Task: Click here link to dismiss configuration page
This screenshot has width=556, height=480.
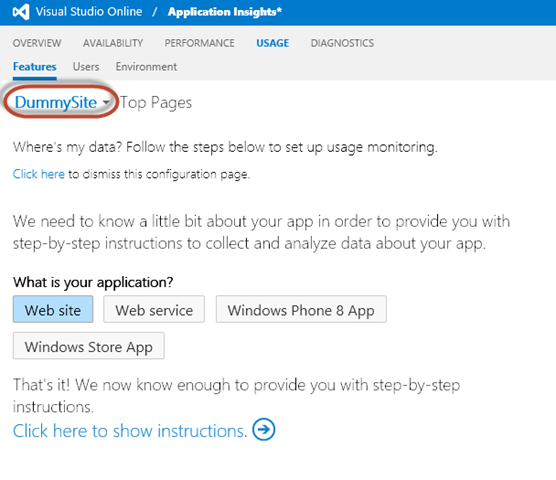Action: 39,174
